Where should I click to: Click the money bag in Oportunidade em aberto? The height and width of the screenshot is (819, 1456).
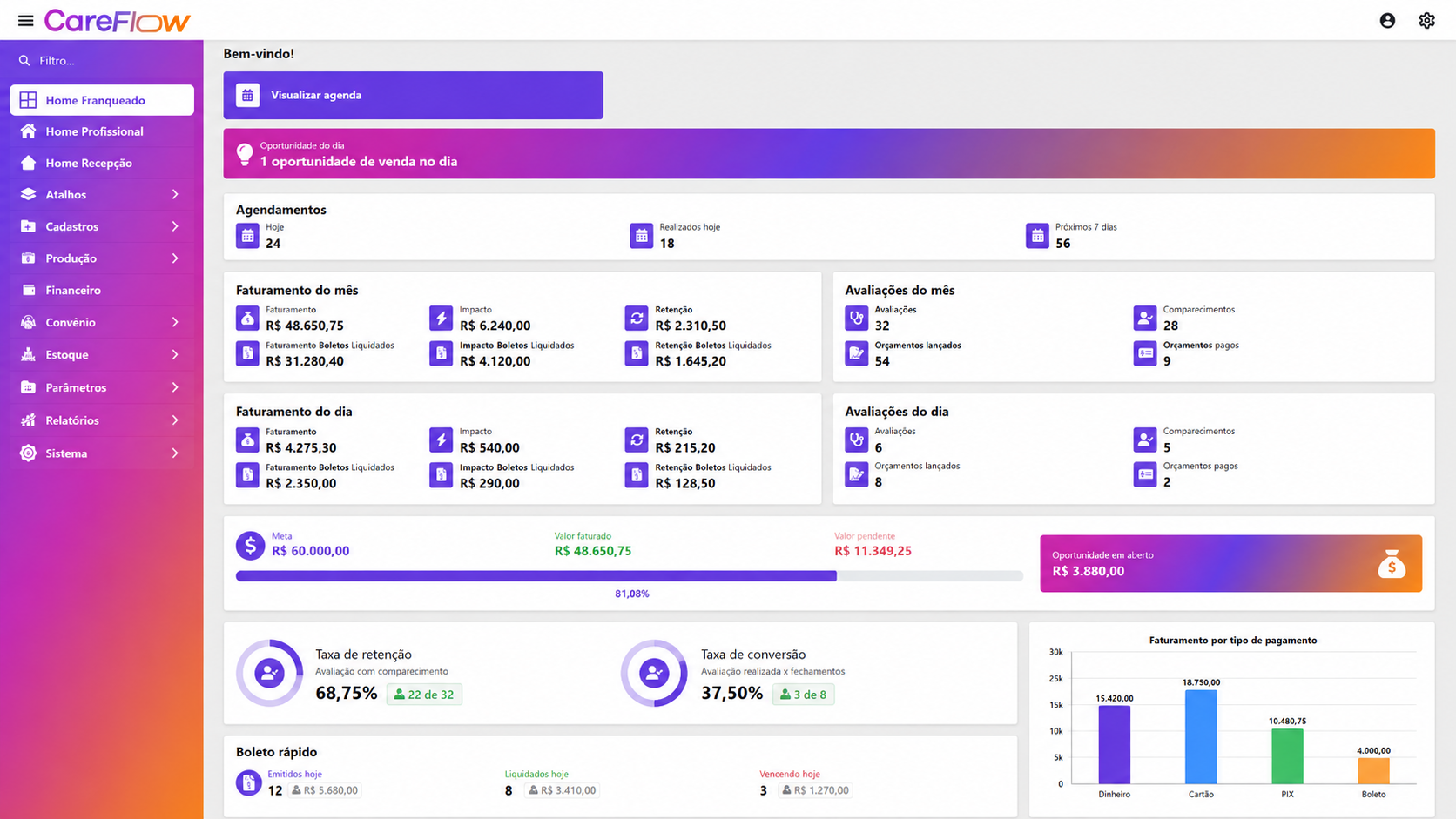[x=1392, y=564]
